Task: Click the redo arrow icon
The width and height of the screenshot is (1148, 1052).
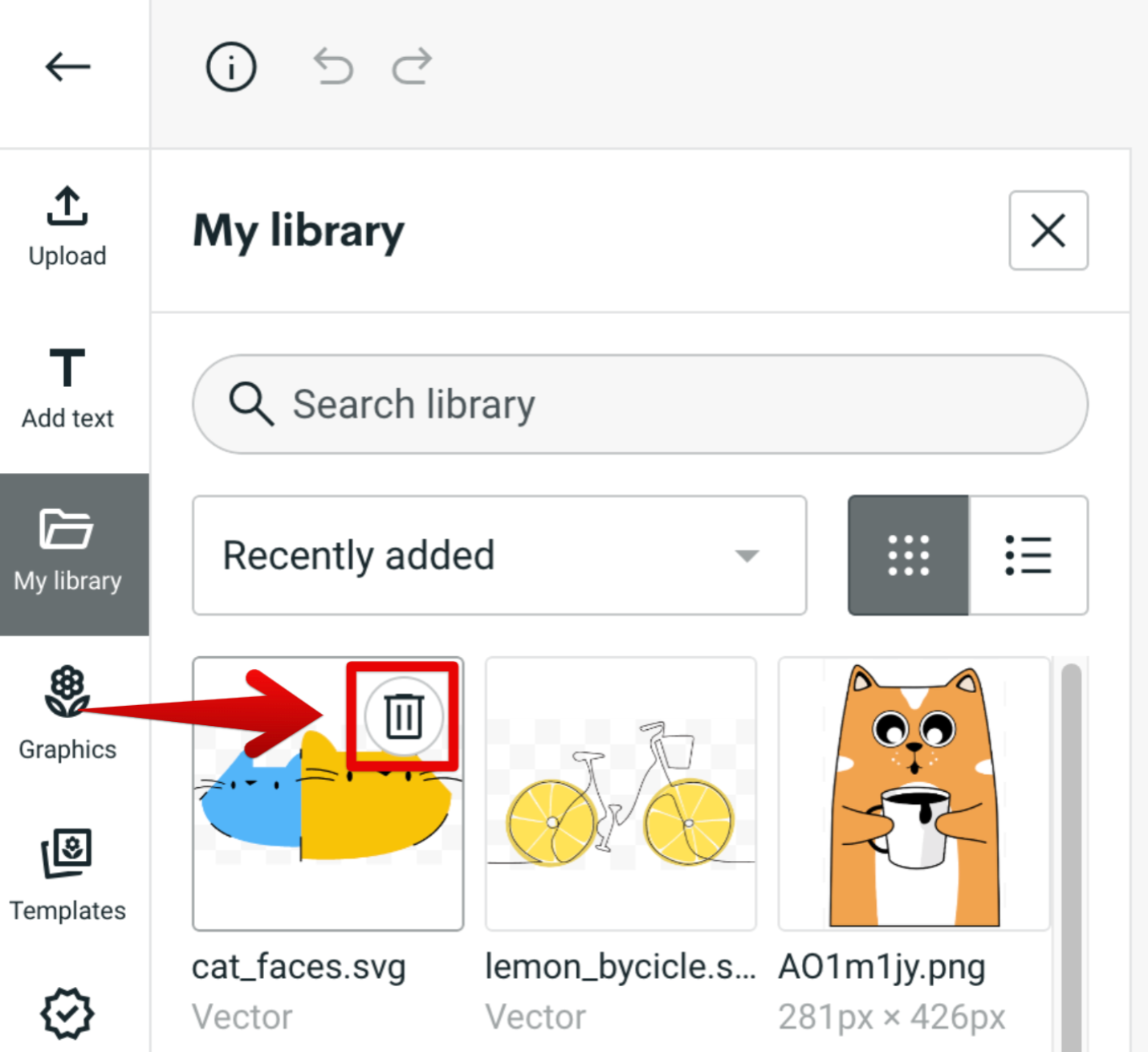Action: [411, 67]
